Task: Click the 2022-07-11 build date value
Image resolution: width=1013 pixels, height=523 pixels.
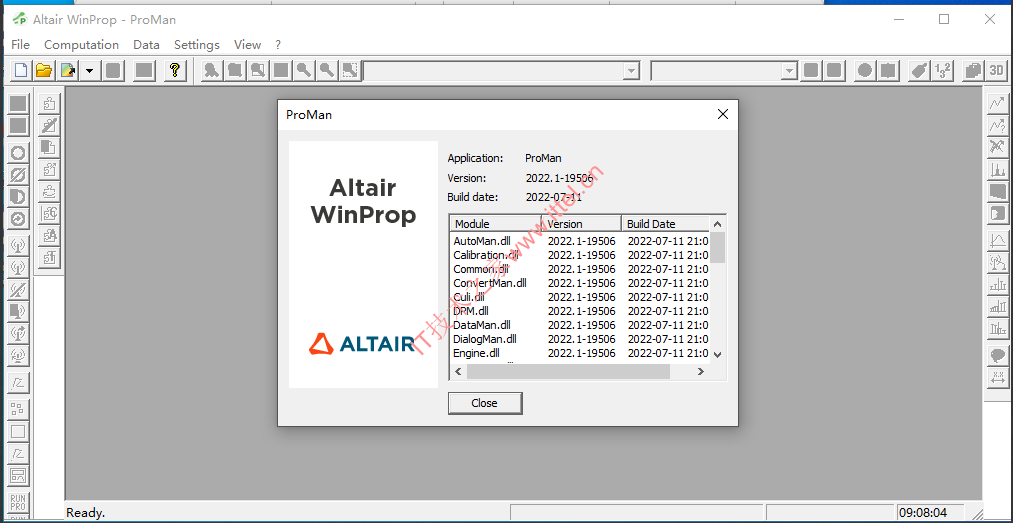Action: [554, 197]
